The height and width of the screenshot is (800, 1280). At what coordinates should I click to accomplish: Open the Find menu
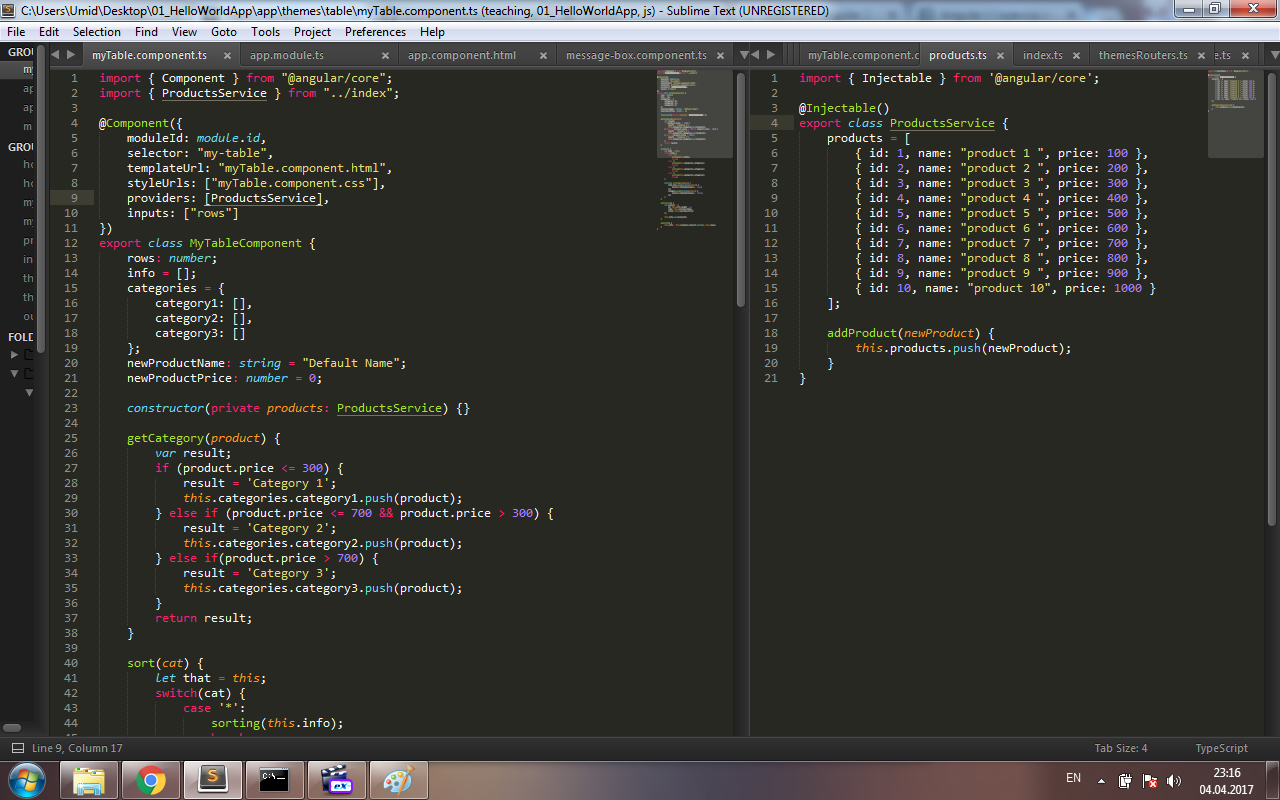[x=147, y=32]
